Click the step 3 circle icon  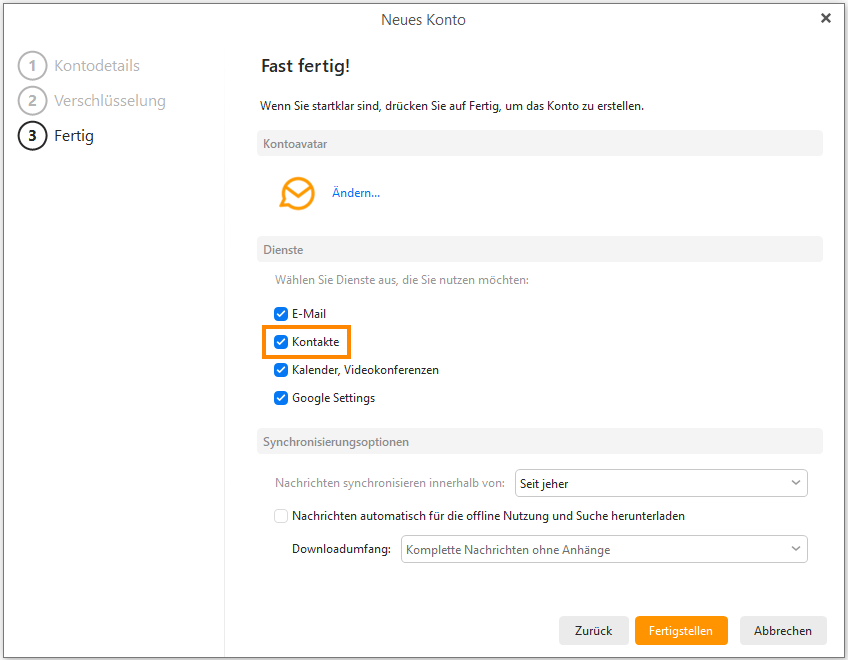[x=33, y=136]
